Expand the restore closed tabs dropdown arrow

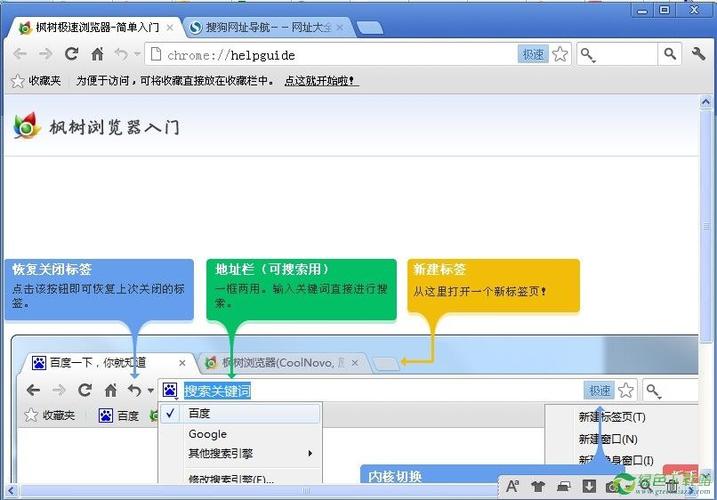click(137, 55)
